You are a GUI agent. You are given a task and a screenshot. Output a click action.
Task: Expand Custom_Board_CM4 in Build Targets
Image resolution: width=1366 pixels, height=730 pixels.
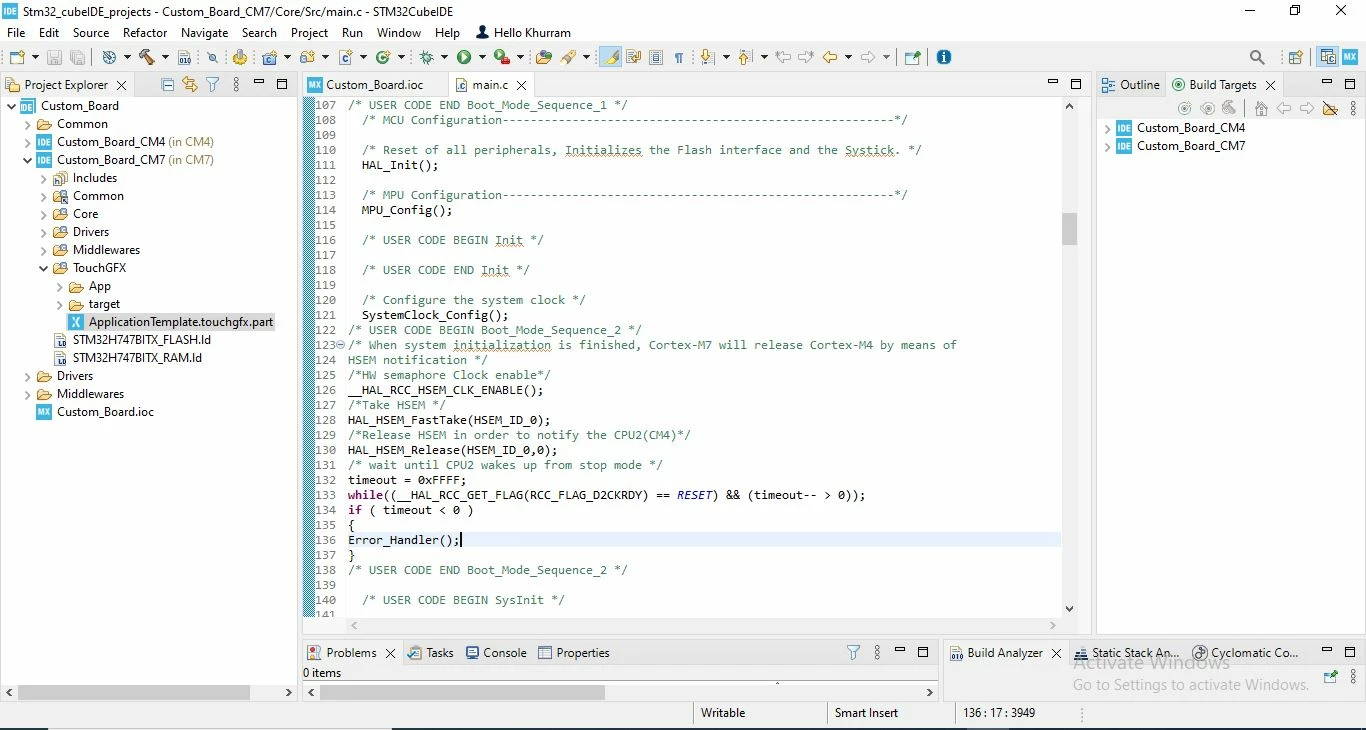coord(1108,128)
